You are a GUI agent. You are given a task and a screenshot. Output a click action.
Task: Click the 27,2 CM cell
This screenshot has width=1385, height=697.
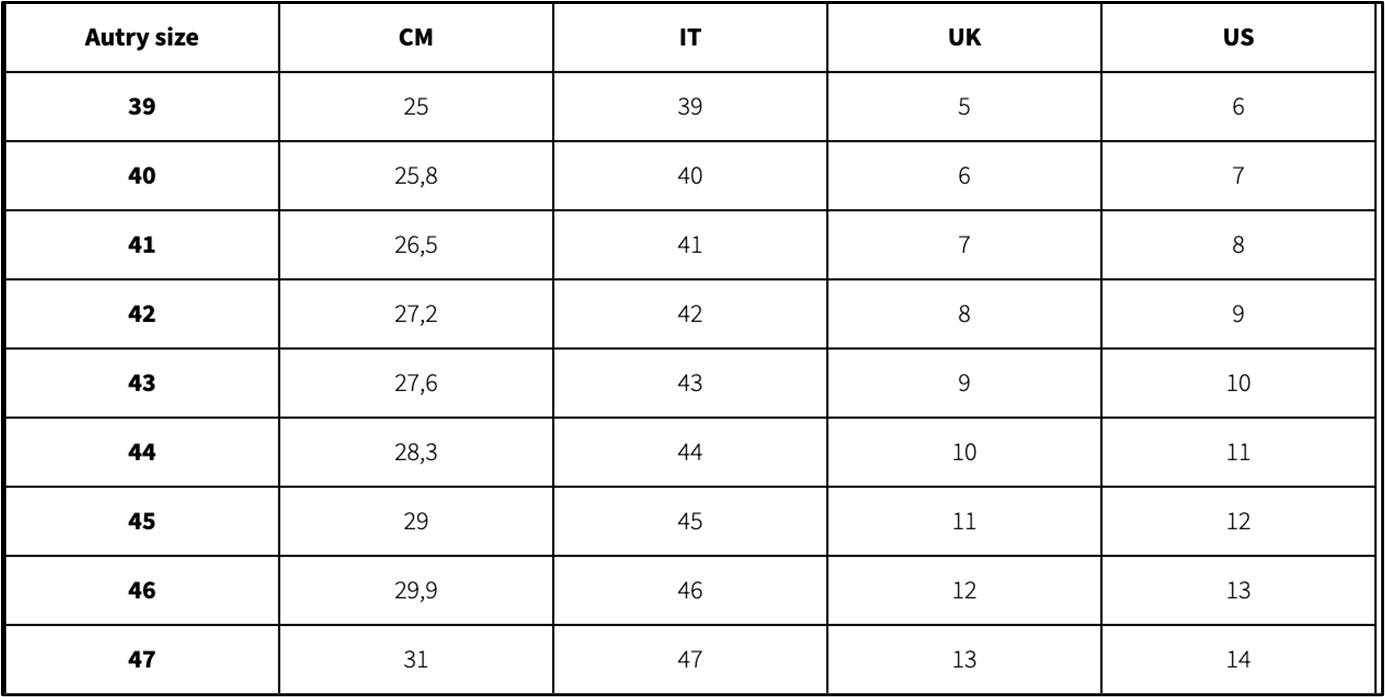tap(416, 315)
